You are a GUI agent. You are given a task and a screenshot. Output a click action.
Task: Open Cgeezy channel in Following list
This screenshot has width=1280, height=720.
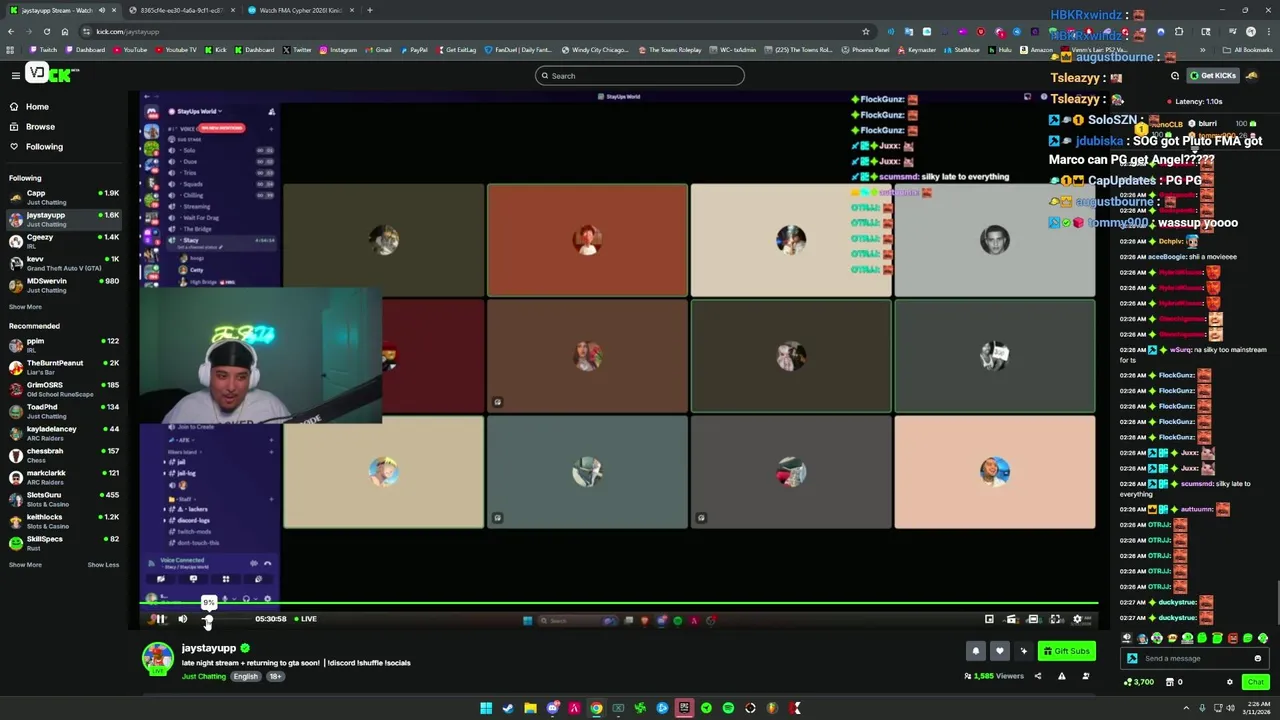pos(64,241)
